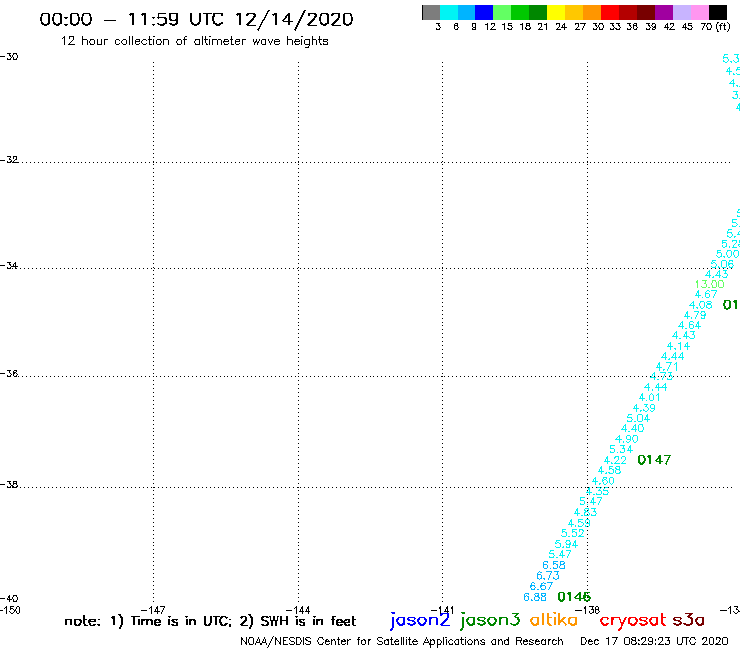Viewport: 740px width, 650px height.
Task: Select the cryosat satellite legend label
Action: click(633, 620)
